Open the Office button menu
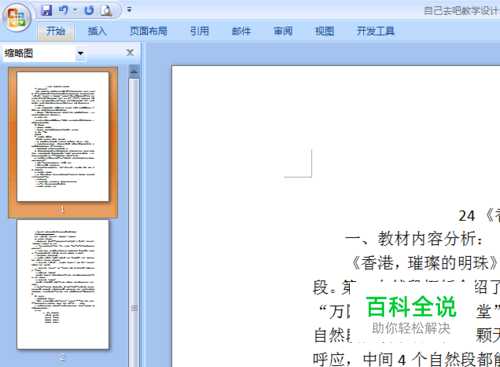This screenshot has height=367, width=500. click(16, 17)
